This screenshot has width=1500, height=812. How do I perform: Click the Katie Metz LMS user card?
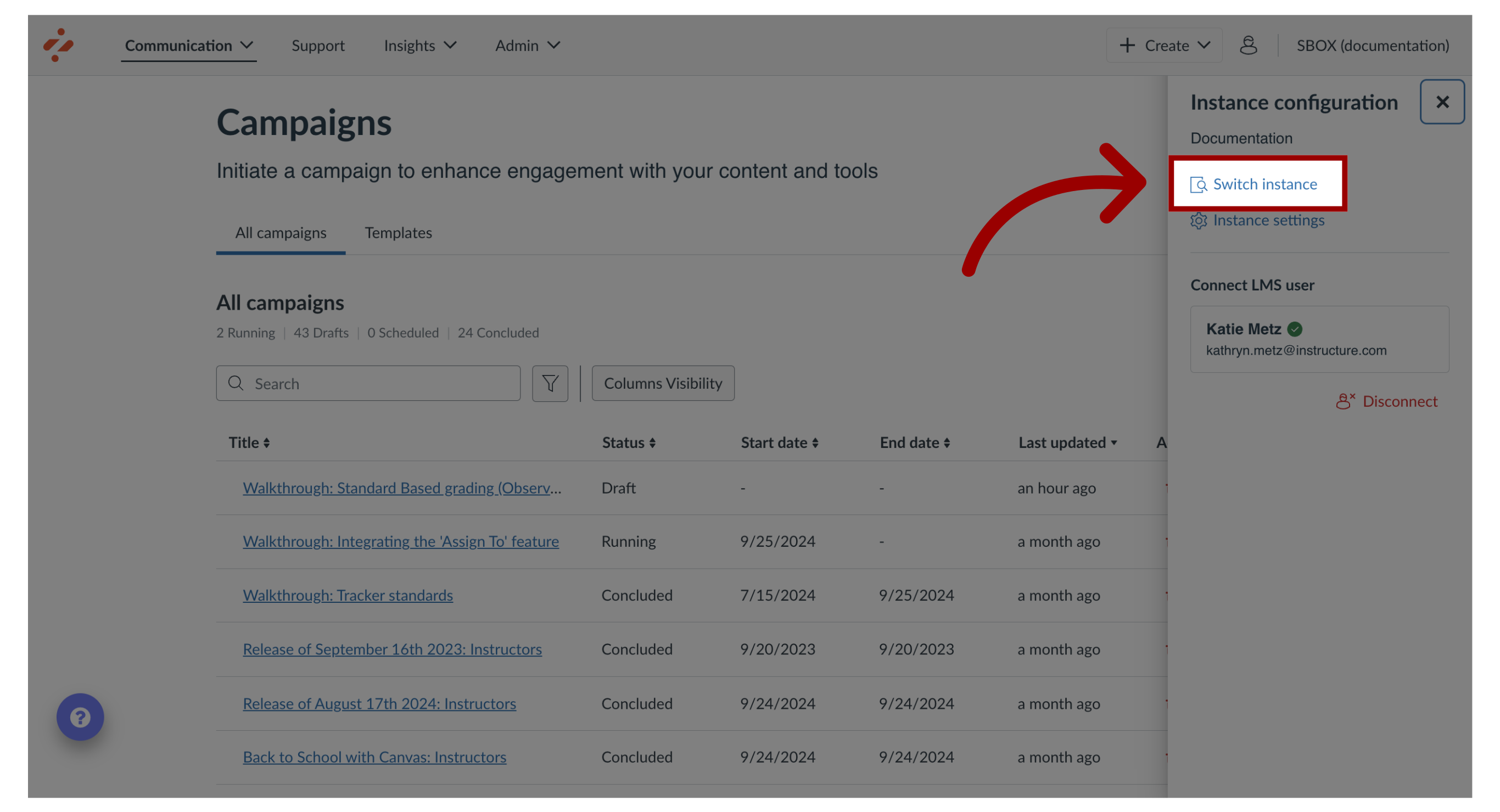click(1319, 339)
